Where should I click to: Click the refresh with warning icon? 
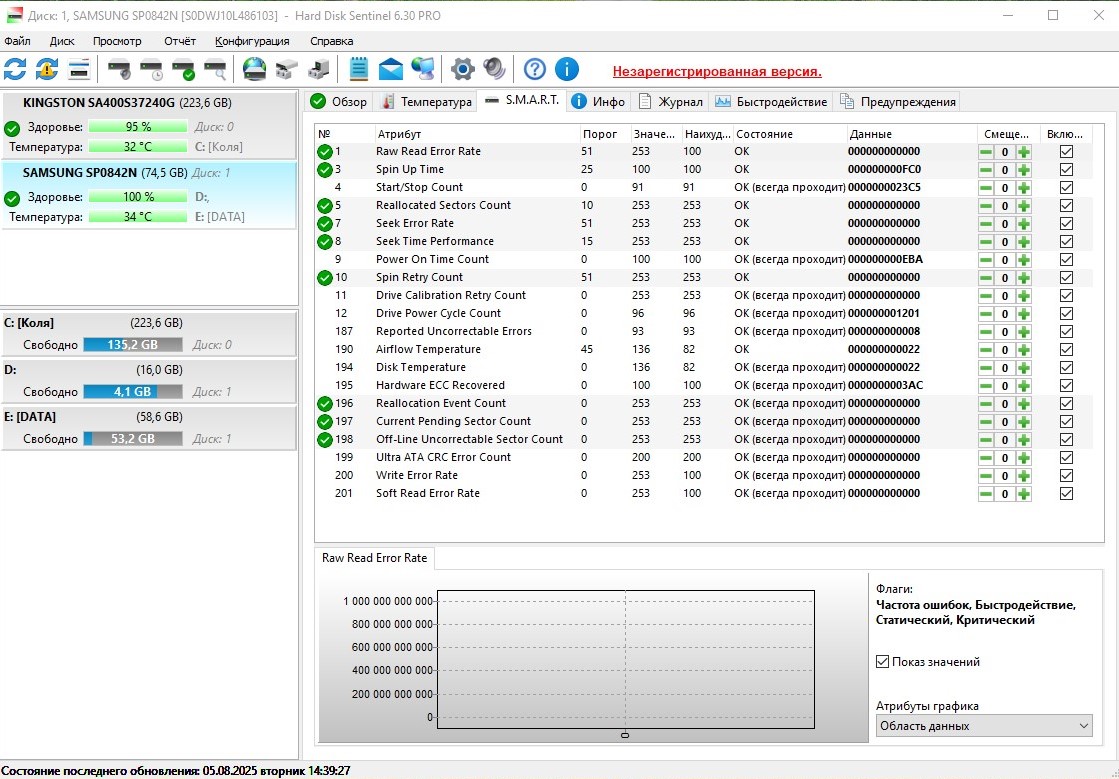(47, 69)
